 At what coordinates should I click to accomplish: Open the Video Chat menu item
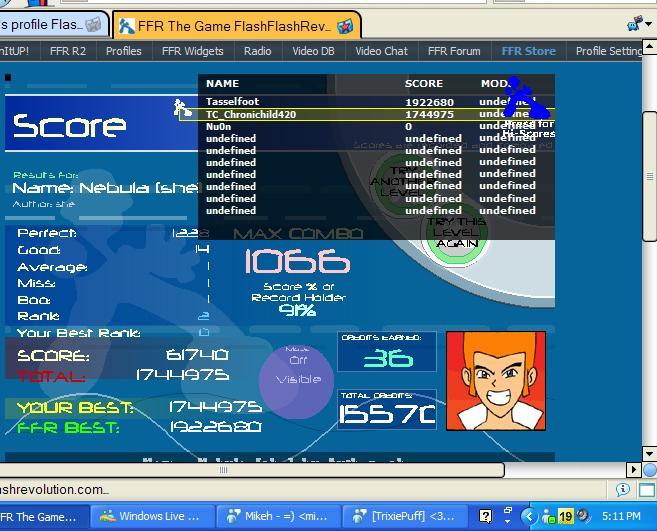(381, 51)
